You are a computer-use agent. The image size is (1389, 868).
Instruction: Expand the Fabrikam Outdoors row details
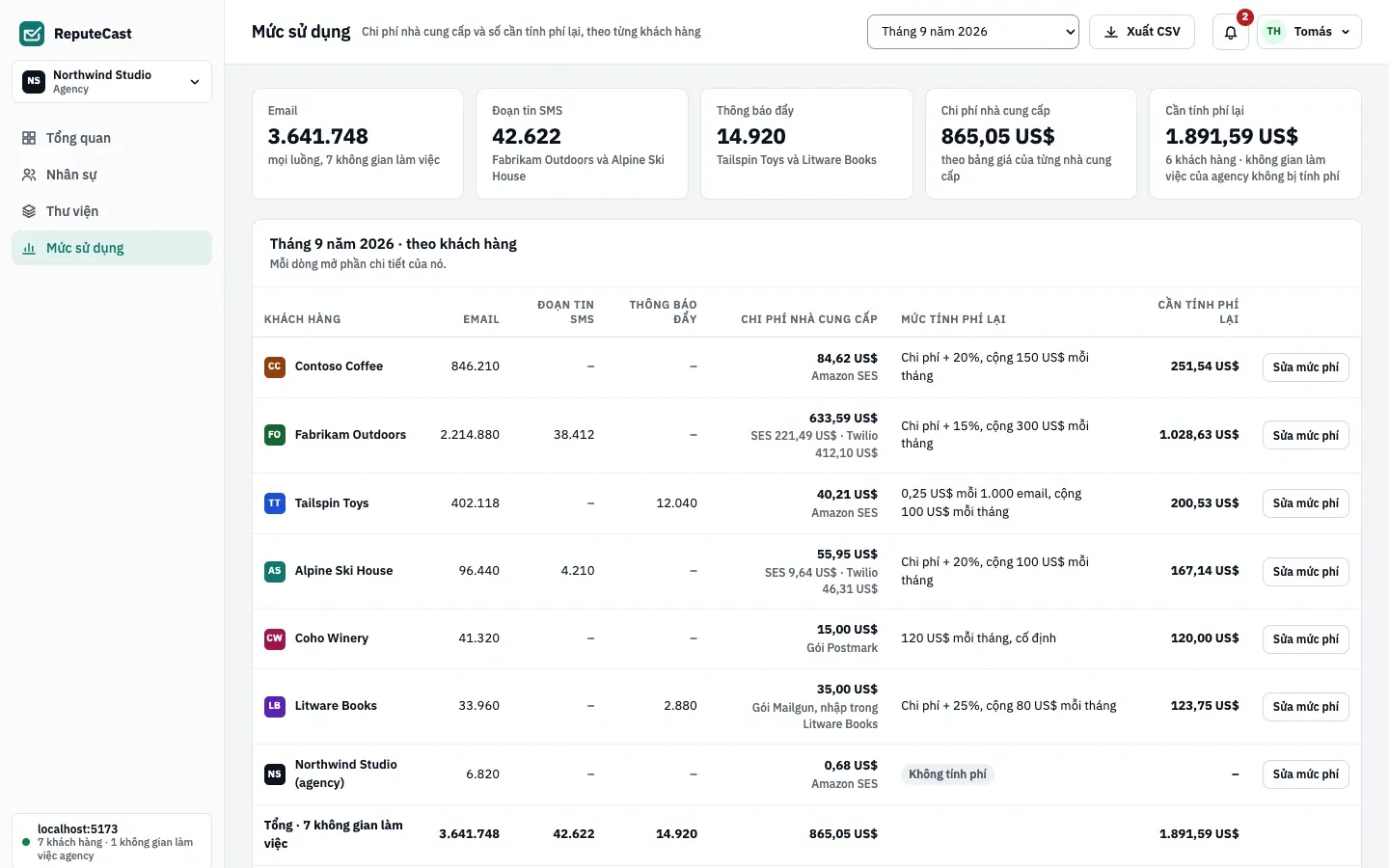tap(806, 435)
